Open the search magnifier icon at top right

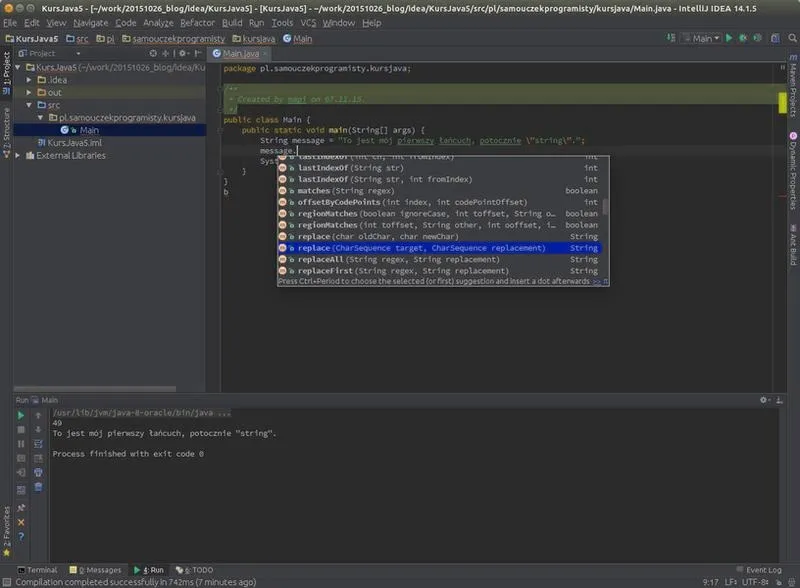click(x=792, y=38)
